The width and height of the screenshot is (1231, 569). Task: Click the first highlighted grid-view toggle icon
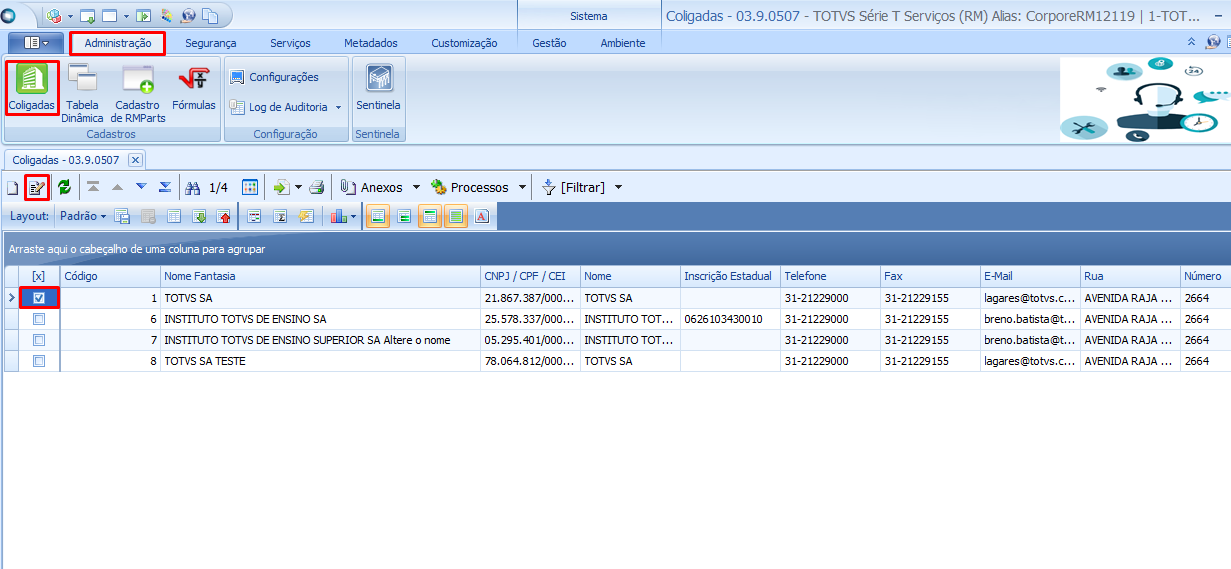coord(378,216)
